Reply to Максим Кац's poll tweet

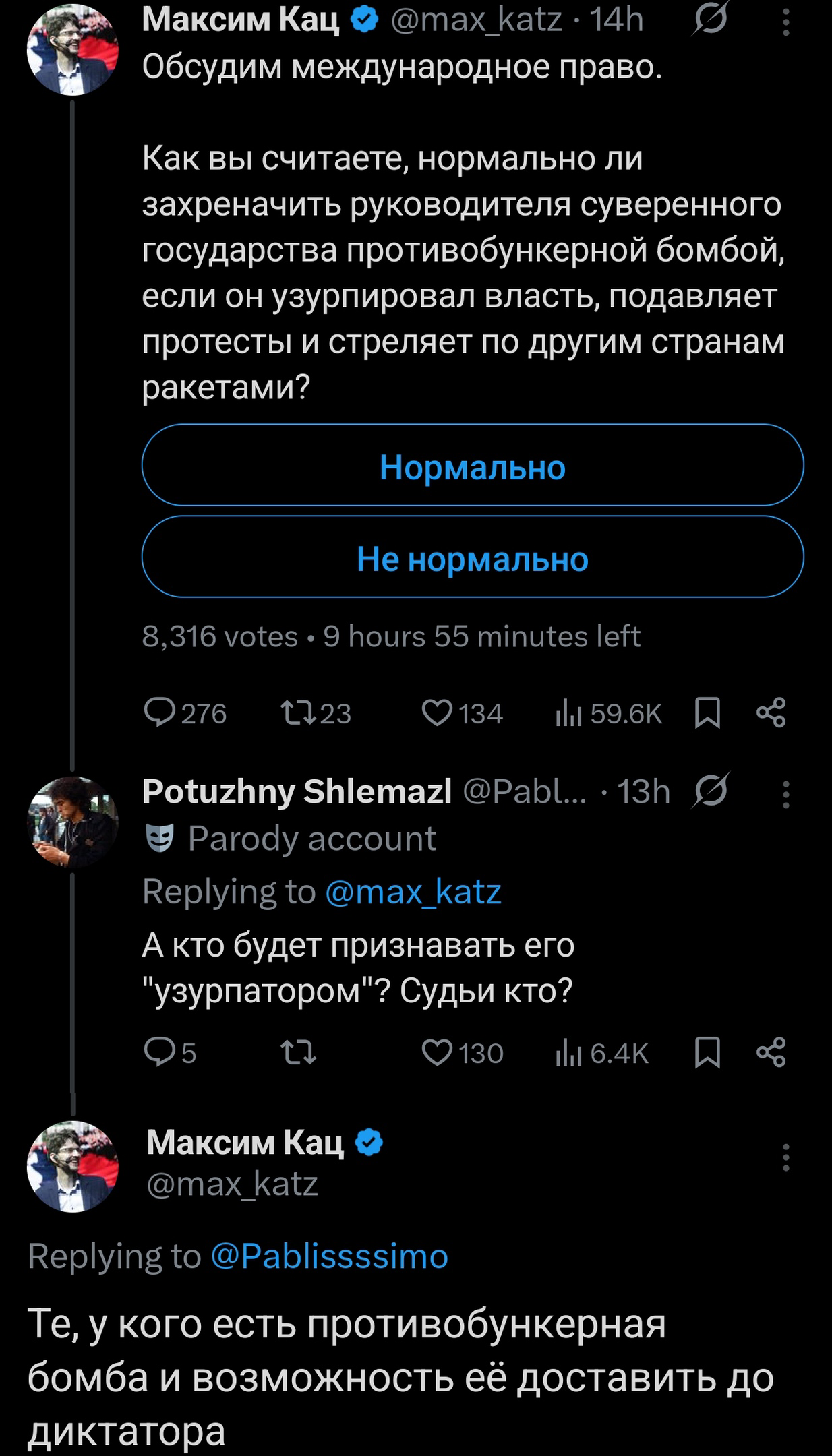coord(160,713)
